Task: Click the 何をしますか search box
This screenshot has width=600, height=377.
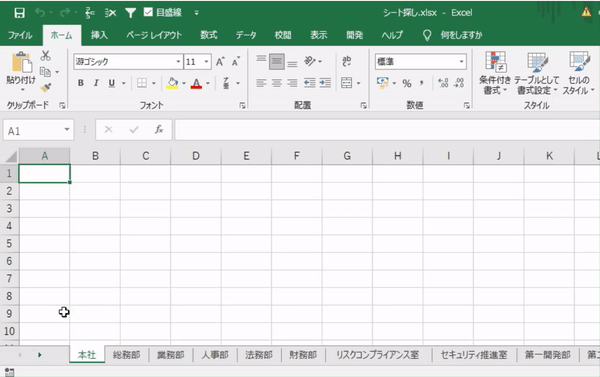Action: click(461, 35)
